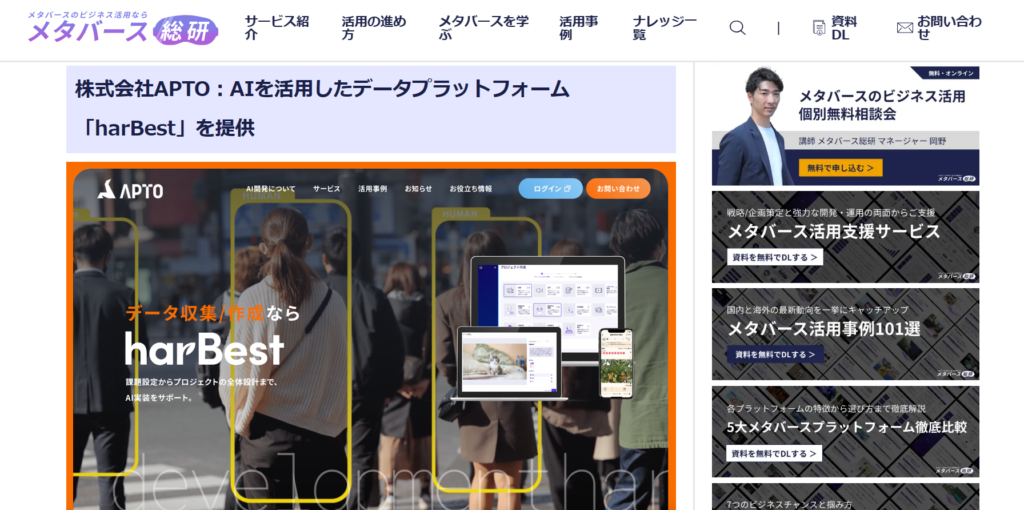
Task: Click orange お問い合わせ button in APTO image
Action: point(618,189)
